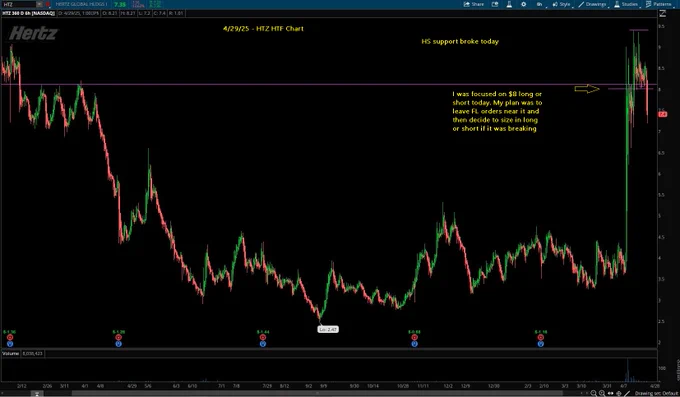The image size is (680, 397).
Task: Open the Style menu
Action: tap(562, 4)
